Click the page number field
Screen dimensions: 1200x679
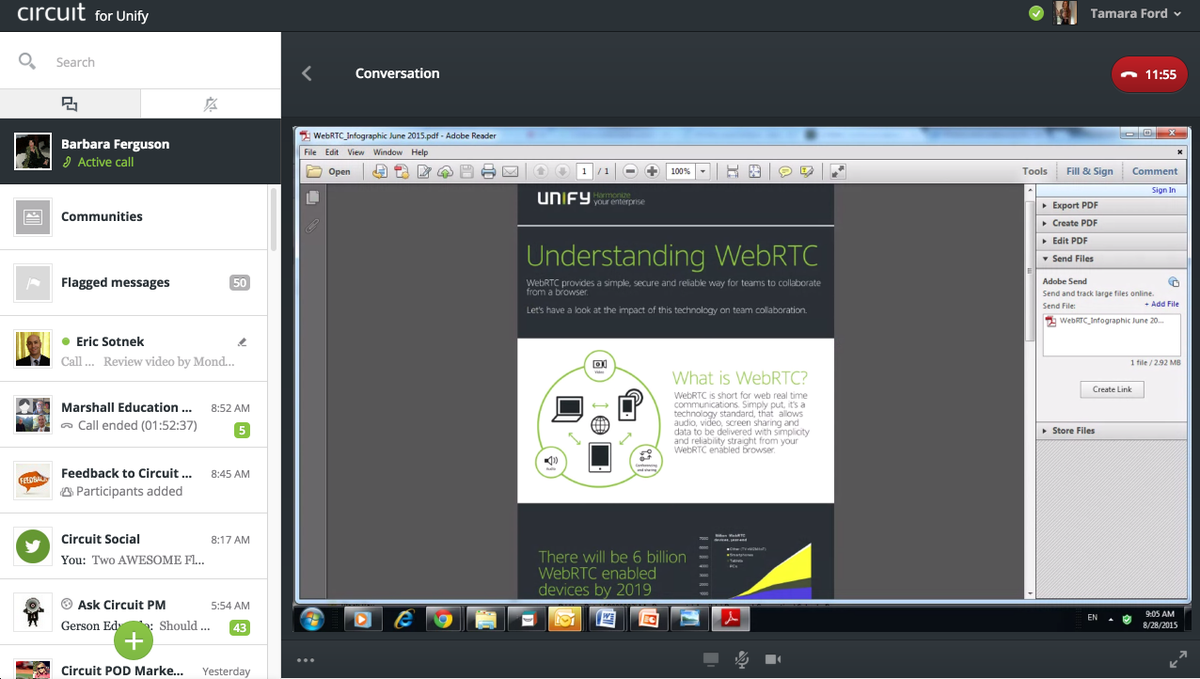584,172
